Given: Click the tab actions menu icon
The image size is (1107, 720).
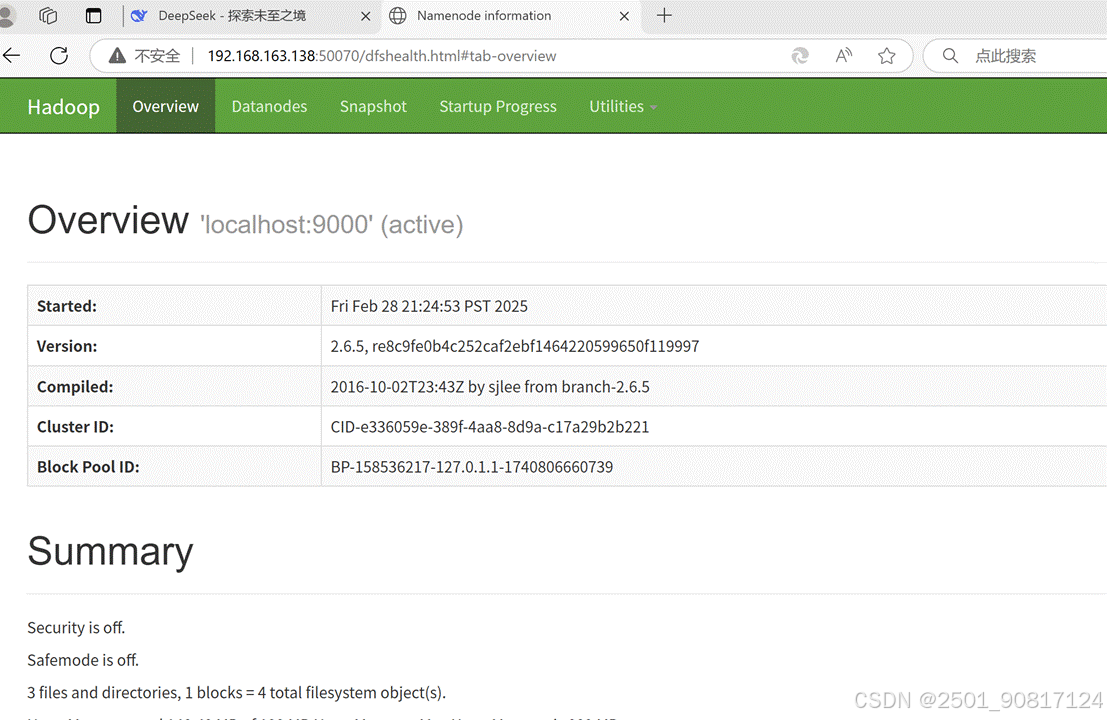Looking at the screenshot, I should pyautogui.click(x=93, y=15).
